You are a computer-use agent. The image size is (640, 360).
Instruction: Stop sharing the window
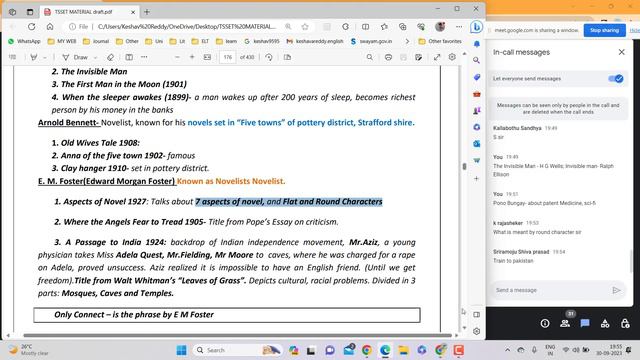pos(604,30)
